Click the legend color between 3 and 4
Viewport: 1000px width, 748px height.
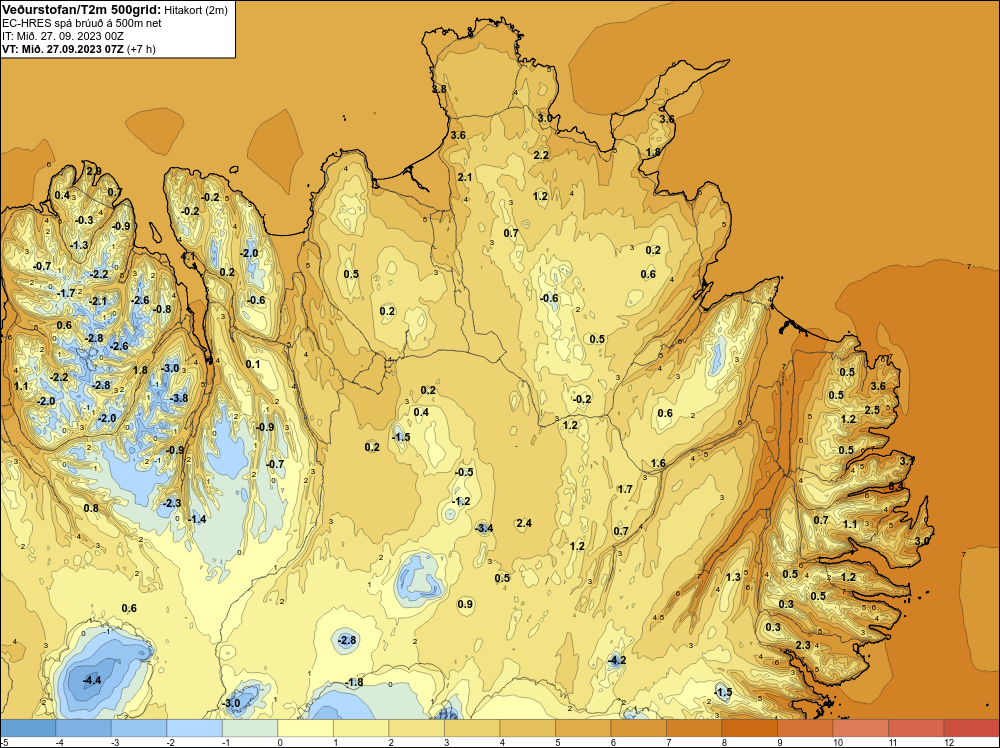472,728
